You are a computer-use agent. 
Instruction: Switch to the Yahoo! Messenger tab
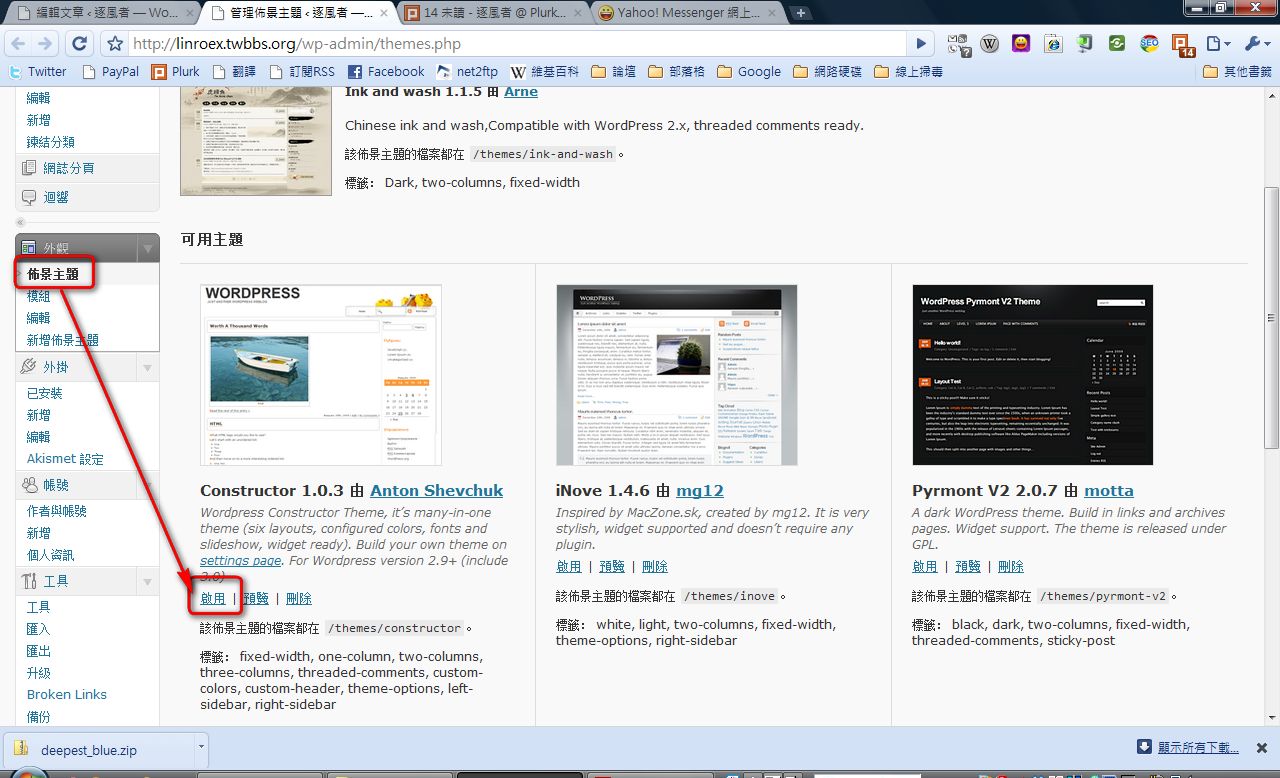[685, 13]
